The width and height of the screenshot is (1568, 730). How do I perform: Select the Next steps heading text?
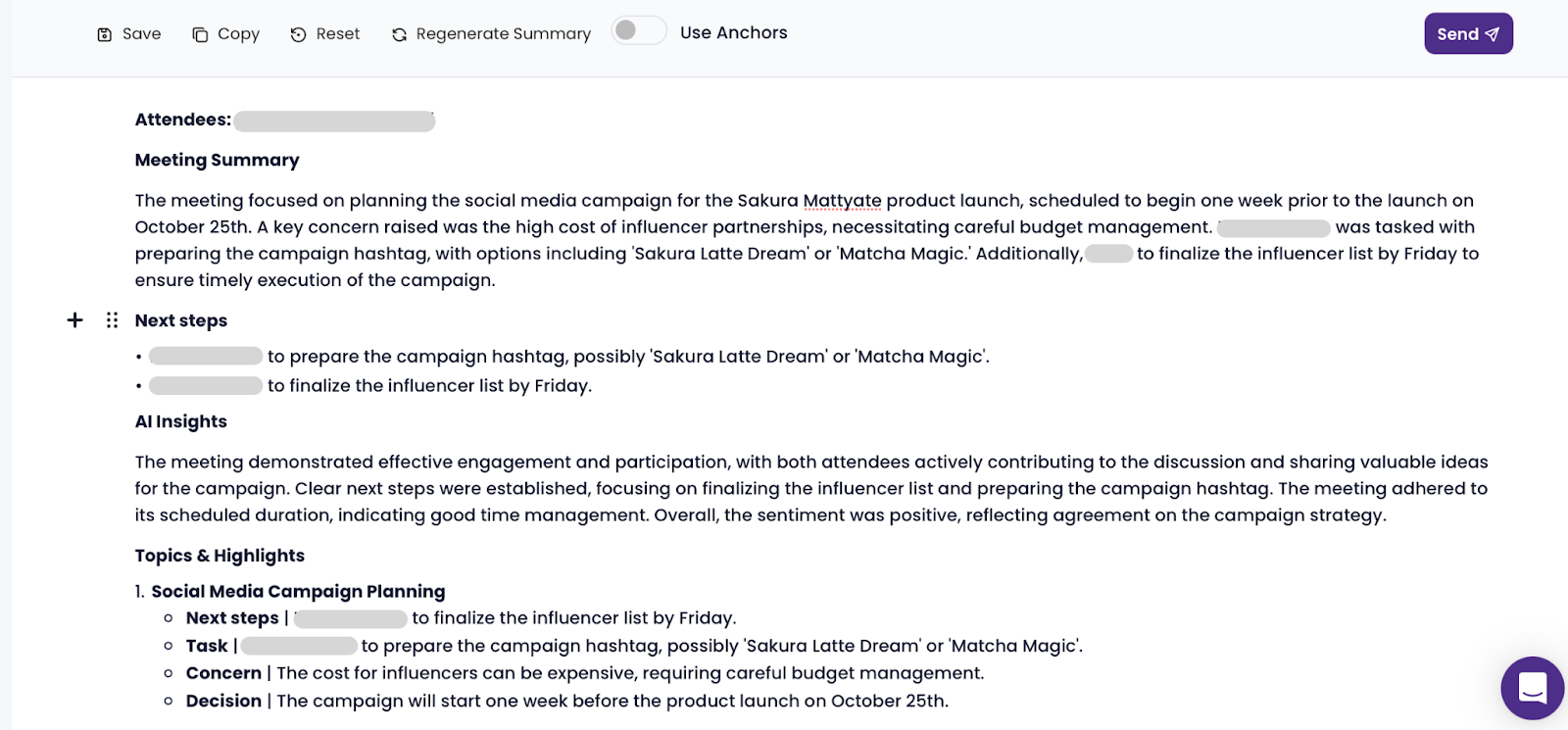(181, 320)
